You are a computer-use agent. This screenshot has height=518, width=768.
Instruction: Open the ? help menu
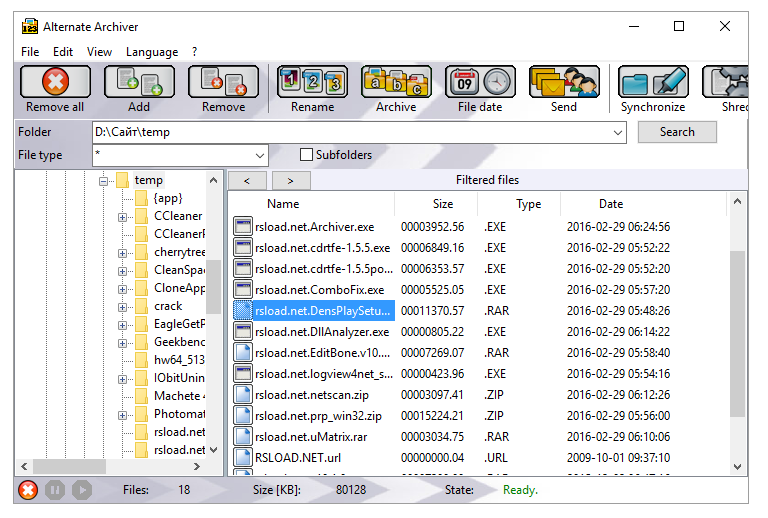point(194,52)
